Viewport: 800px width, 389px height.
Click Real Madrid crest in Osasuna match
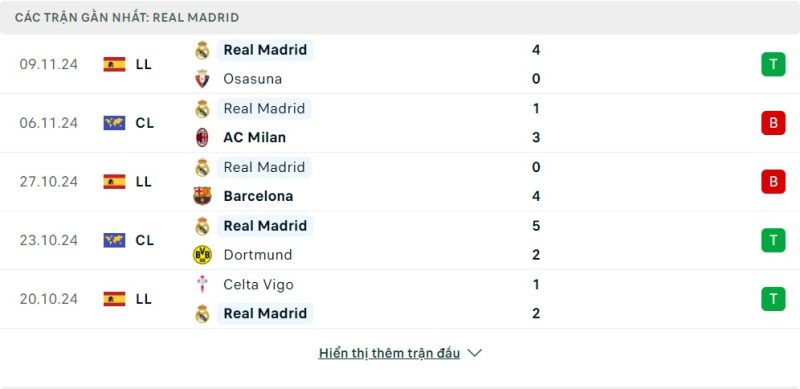coord(203,50)
